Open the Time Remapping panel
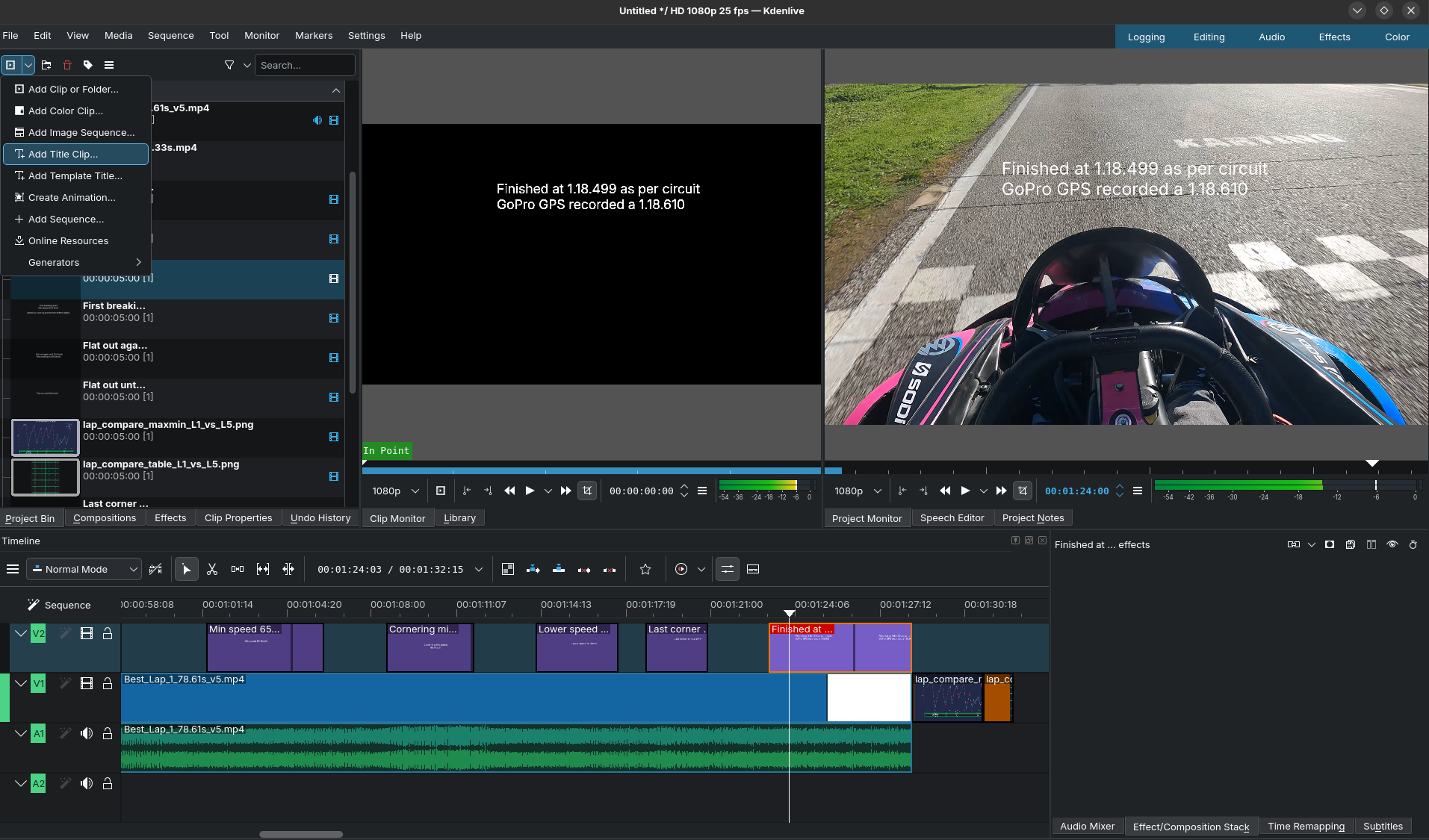1429x840 pixels. [x=1306, y=827]
